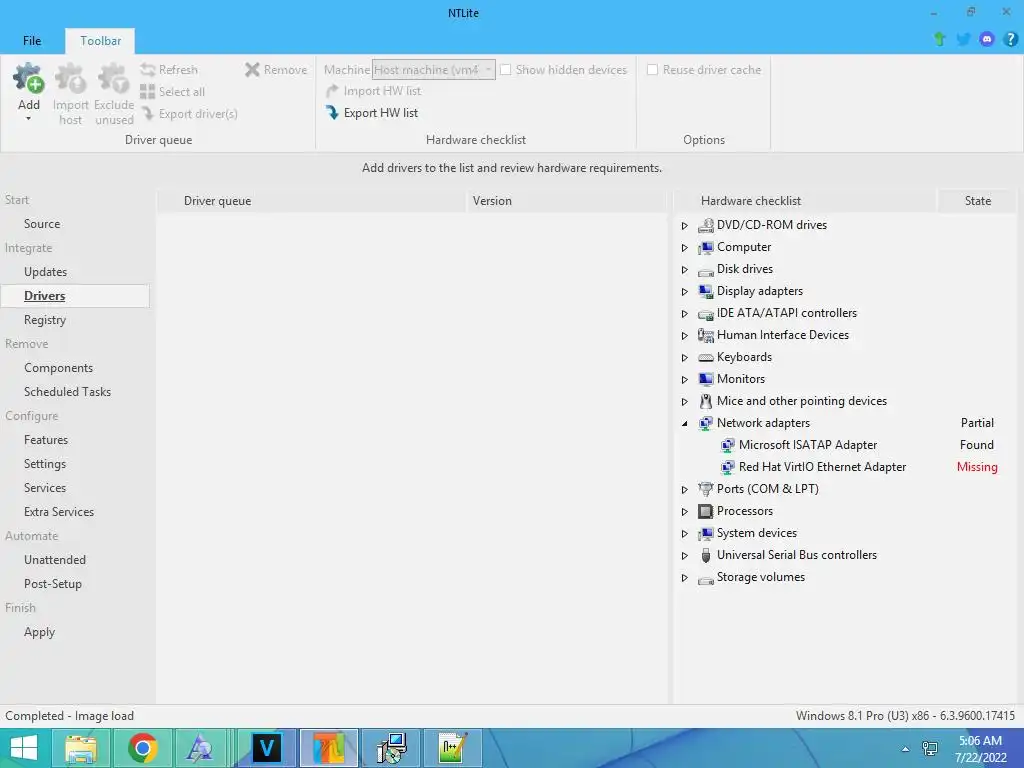Expand DVD/CD-ROM drives node
The image size is (1024, 768).
pyautogui.click(x=684, y=225)
